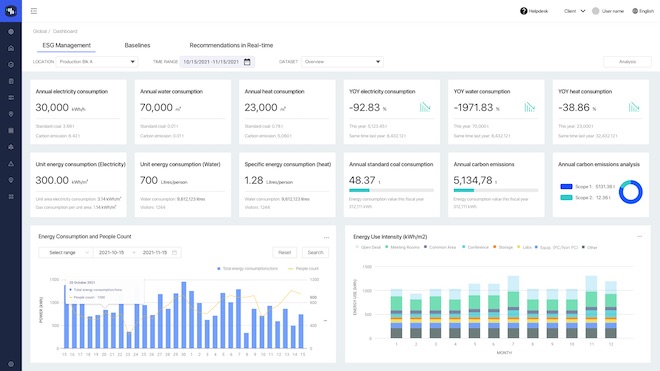Toggle the Storage legend series
This screenshot has width=660, height=371.
(x=503, y=247)
